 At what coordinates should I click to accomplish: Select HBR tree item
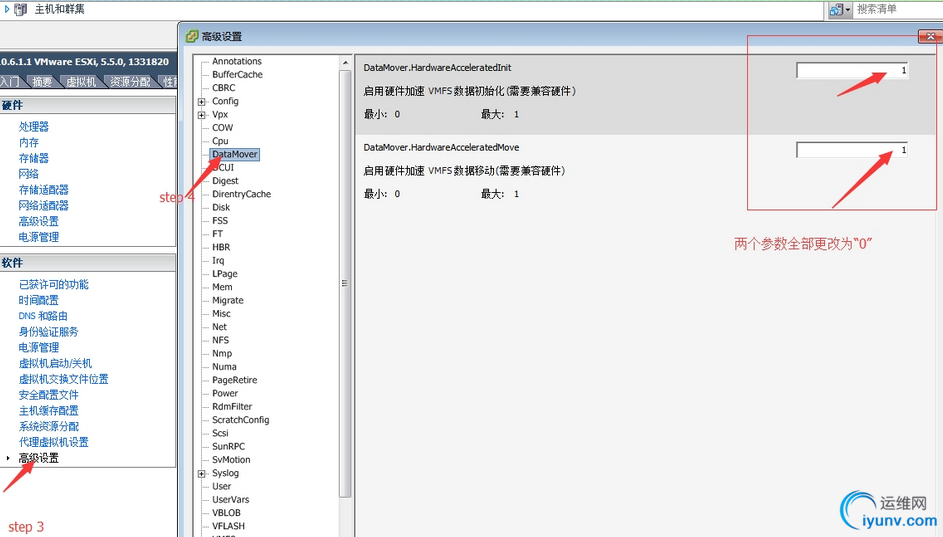coord(221,247)
